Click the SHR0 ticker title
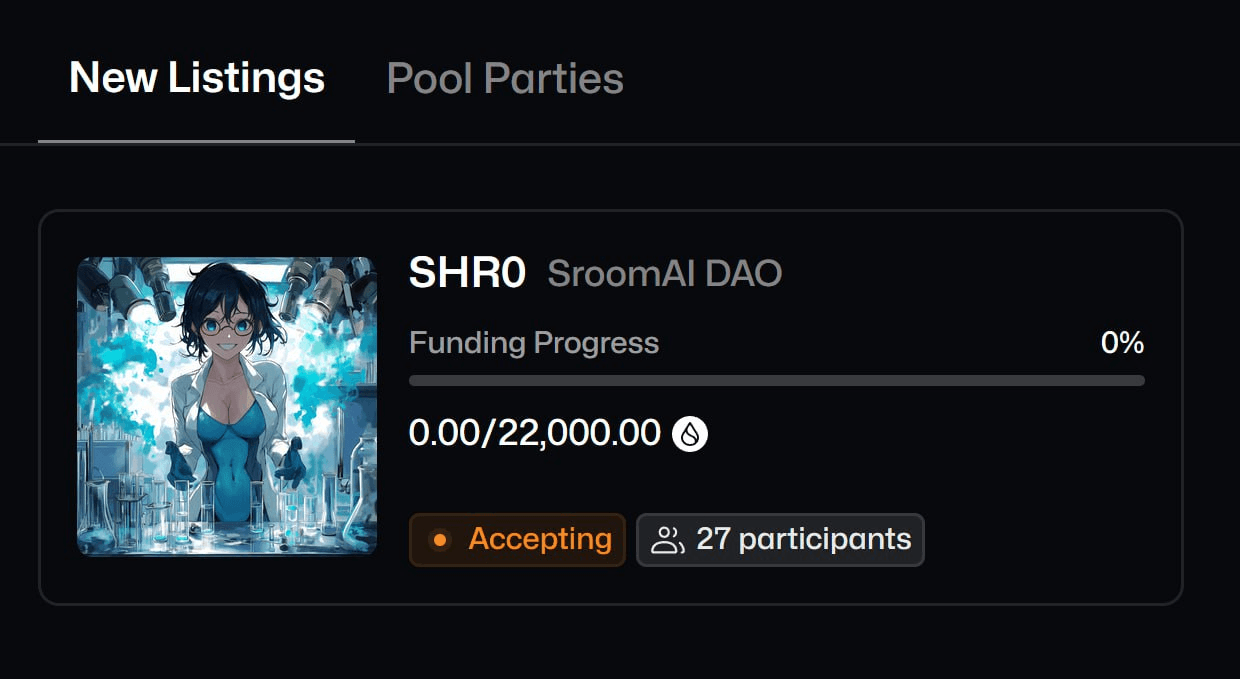This screenshot has width=1240, height=679. [x=467, y=273]
